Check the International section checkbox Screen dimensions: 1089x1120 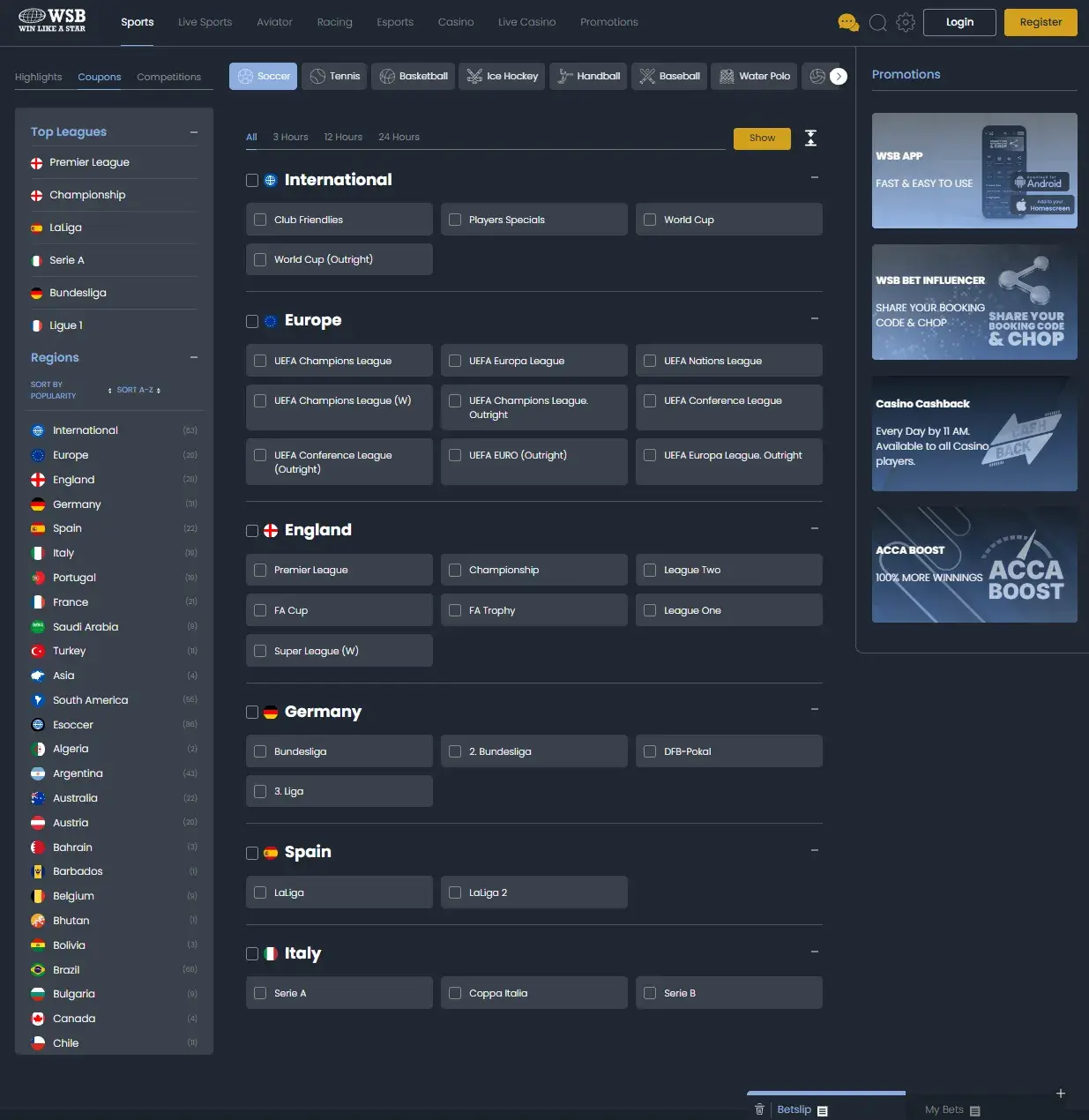(252, 180)
